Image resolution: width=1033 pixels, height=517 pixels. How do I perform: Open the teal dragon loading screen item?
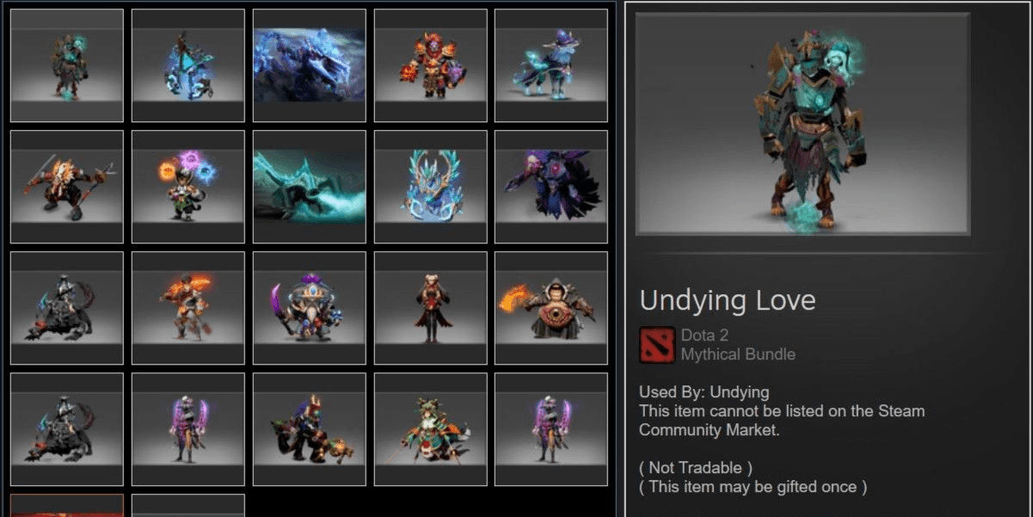(x=309, y=186)
